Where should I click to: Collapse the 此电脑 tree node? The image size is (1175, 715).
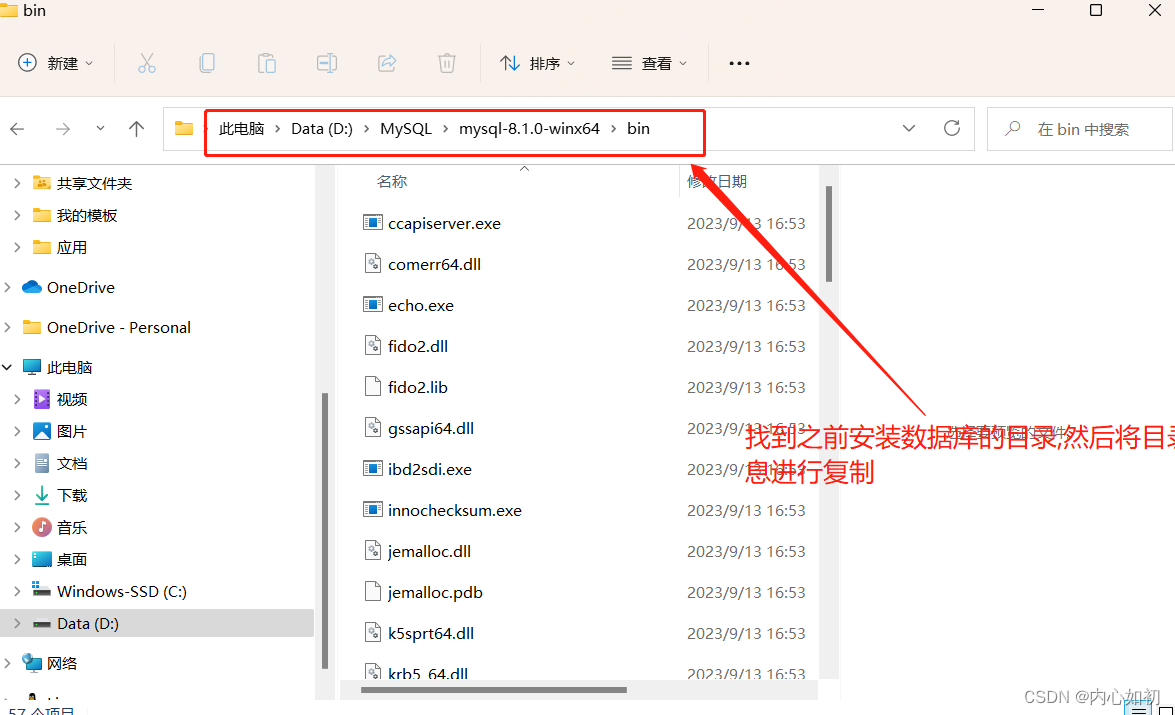point(7,367)
